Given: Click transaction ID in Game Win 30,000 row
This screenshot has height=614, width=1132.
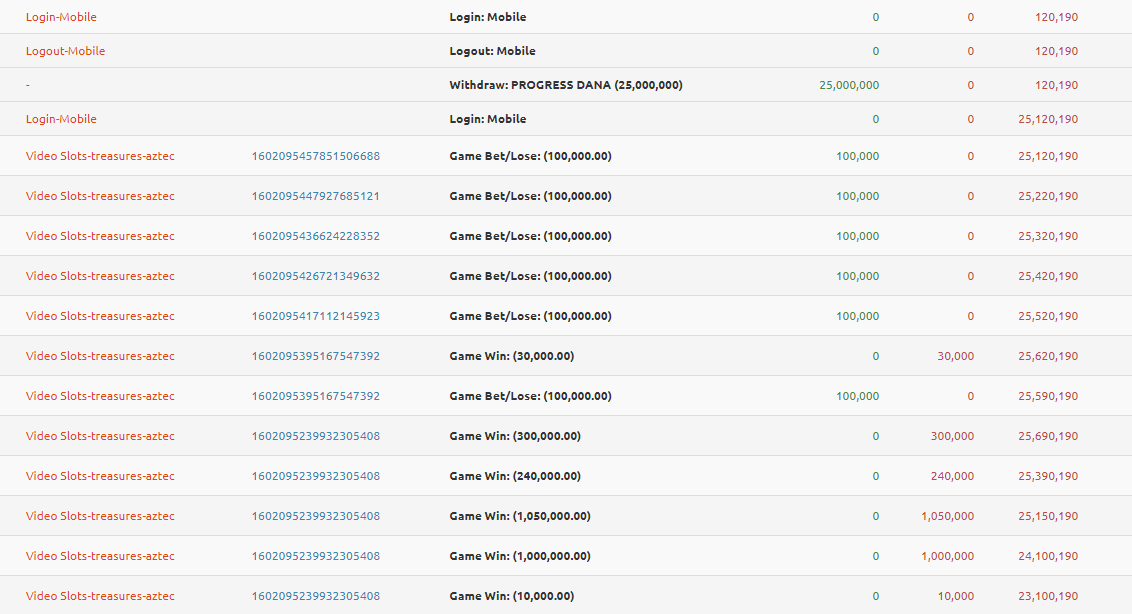Looking at the screenshot, I should pyautogui.click(x=315, y=356).
